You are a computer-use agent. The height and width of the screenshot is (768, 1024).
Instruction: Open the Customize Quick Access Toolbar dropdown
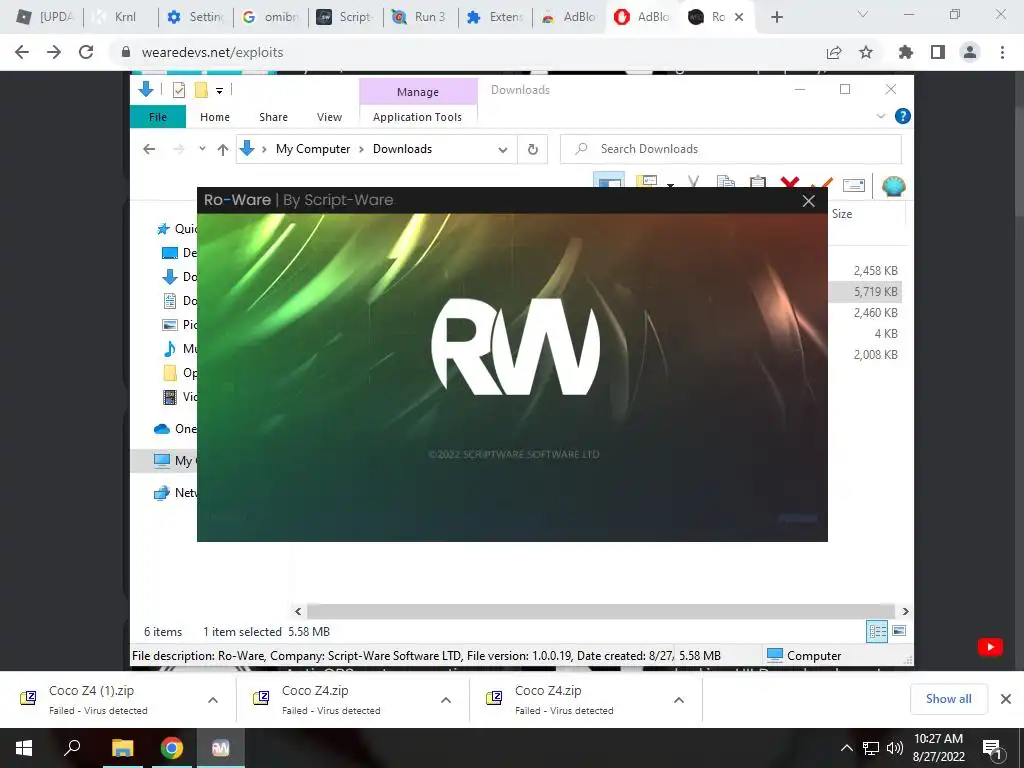click(219, 91)
